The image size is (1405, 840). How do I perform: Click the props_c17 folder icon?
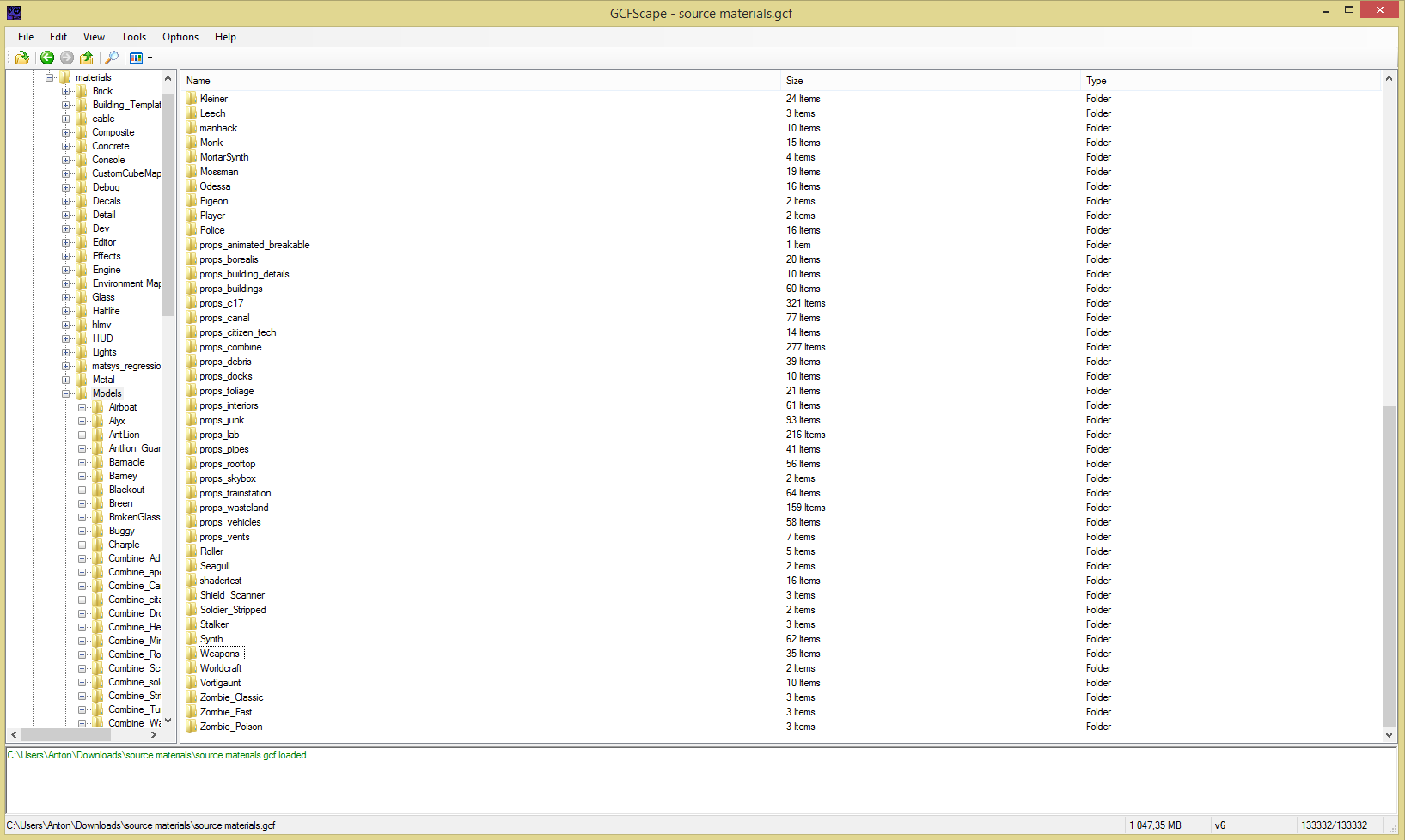[x=192, y=303]
